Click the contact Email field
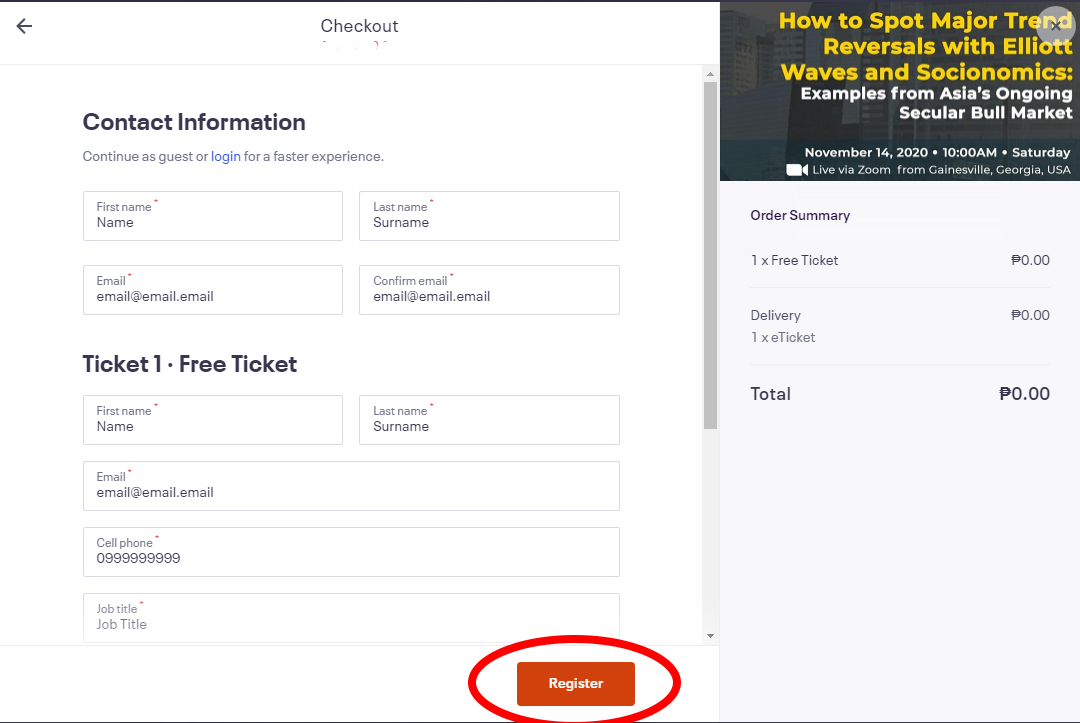 click(x=213, y=290)
